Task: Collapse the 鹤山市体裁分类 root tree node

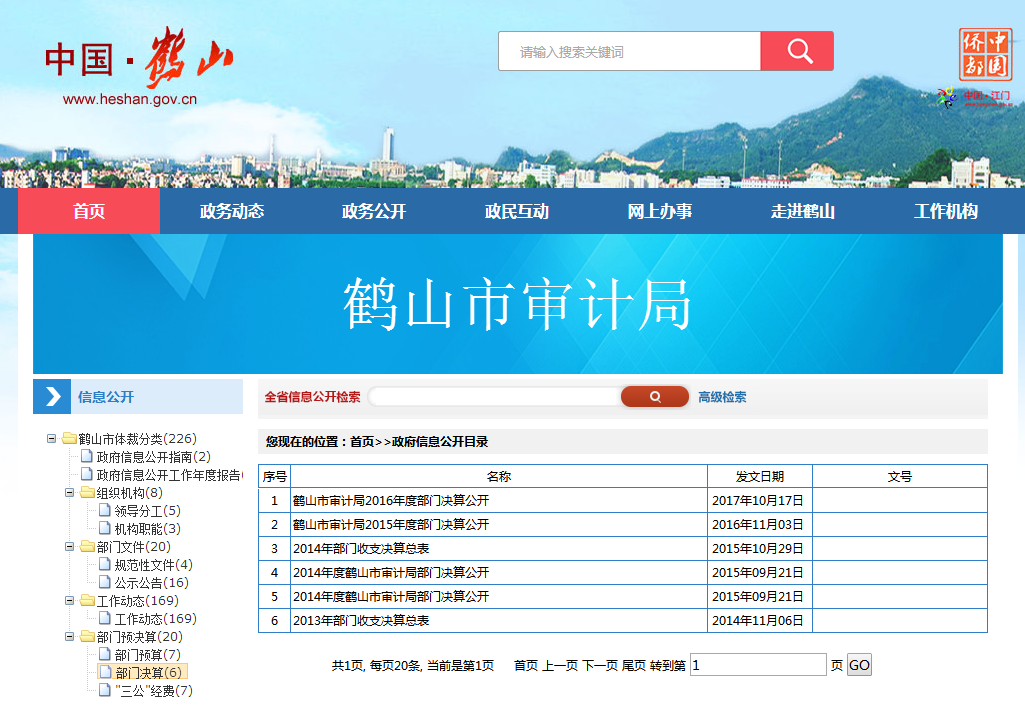Action: point(52,439)
